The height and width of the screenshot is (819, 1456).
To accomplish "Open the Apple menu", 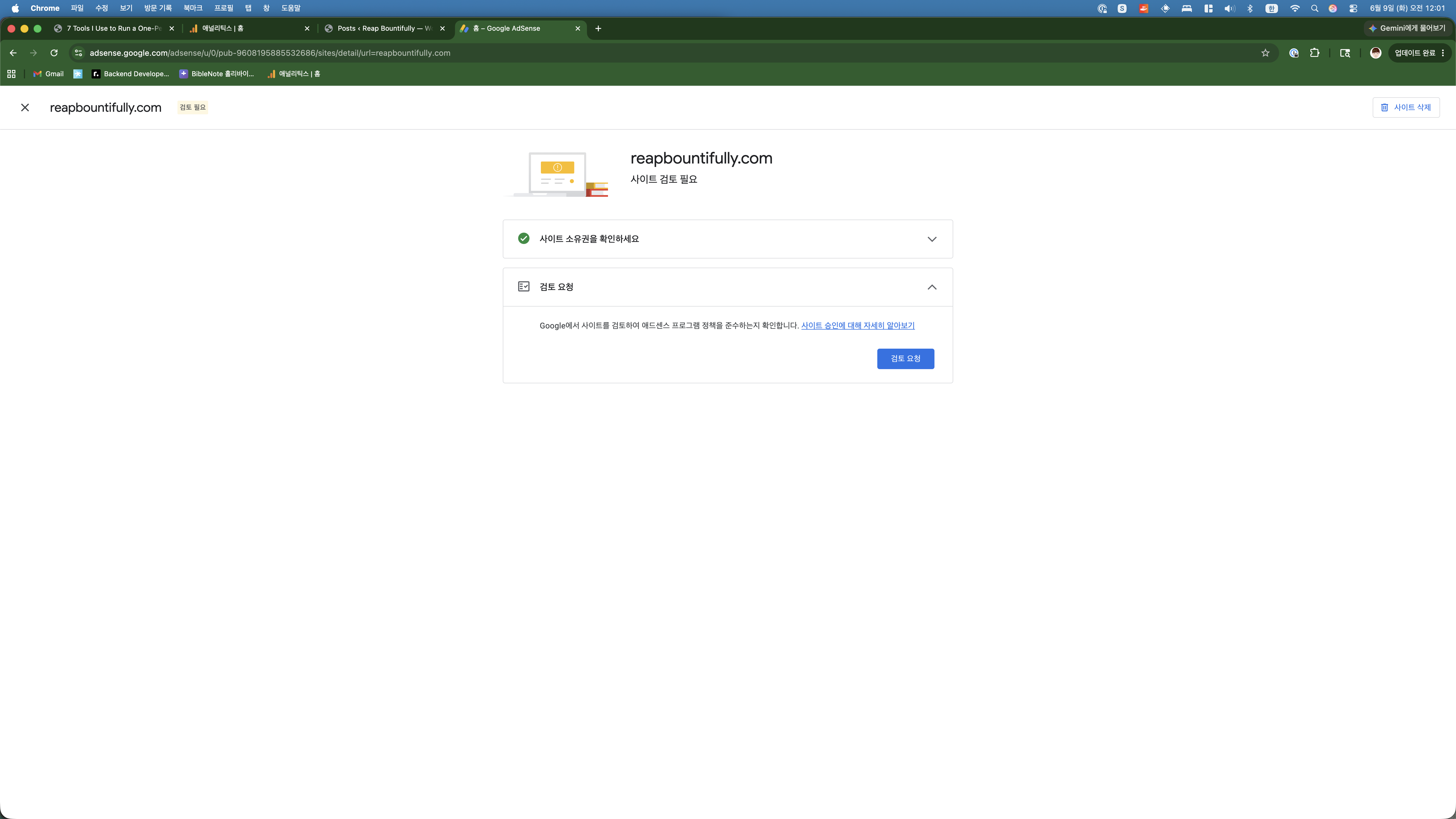I will pos(15,8).
